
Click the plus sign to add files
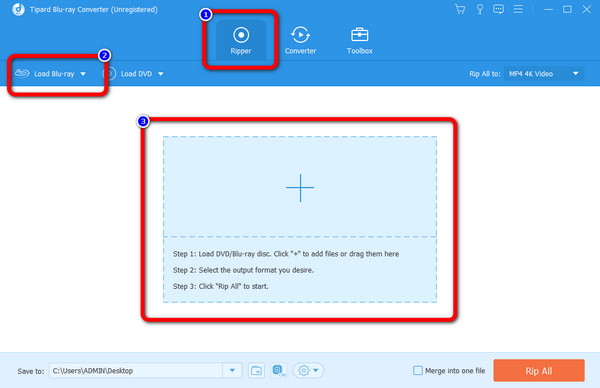tap(300, 187)
